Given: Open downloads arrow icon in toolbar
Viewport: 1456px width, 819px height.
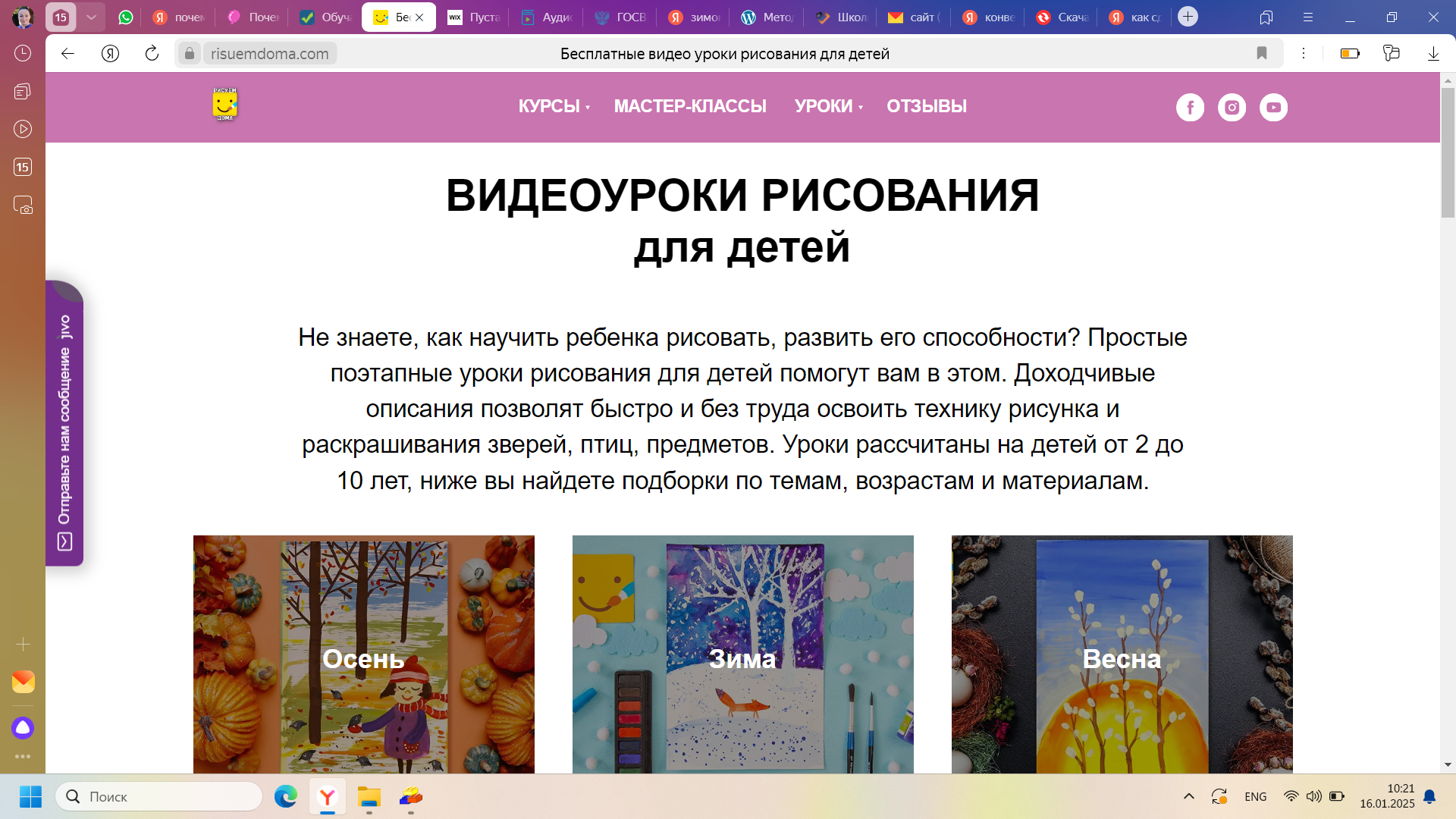Looking at the screenshot, I should pos(1433,53).
